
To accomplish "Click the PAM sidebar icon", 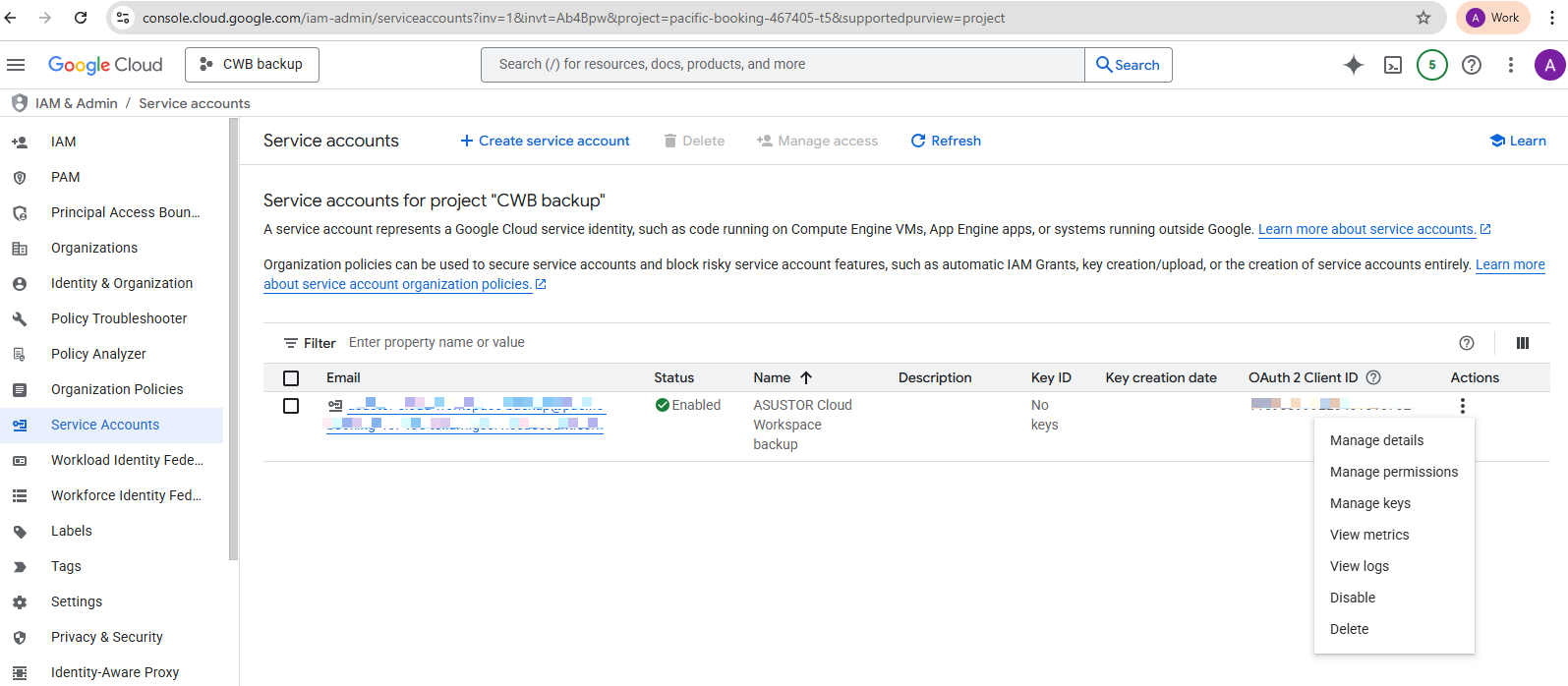I will 20,178.
